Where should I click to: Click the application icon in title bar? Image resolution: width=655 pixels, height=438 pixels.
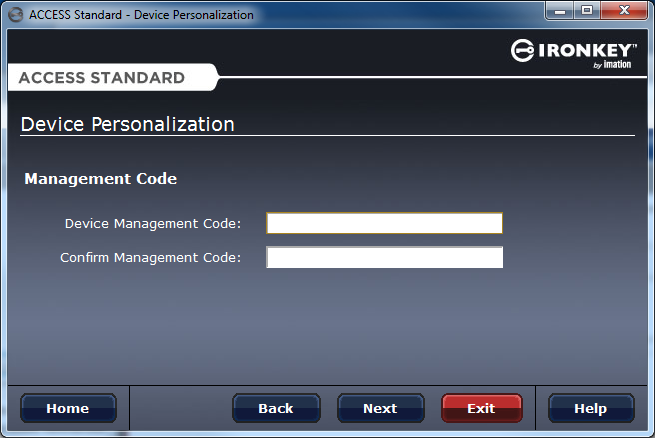15,14
